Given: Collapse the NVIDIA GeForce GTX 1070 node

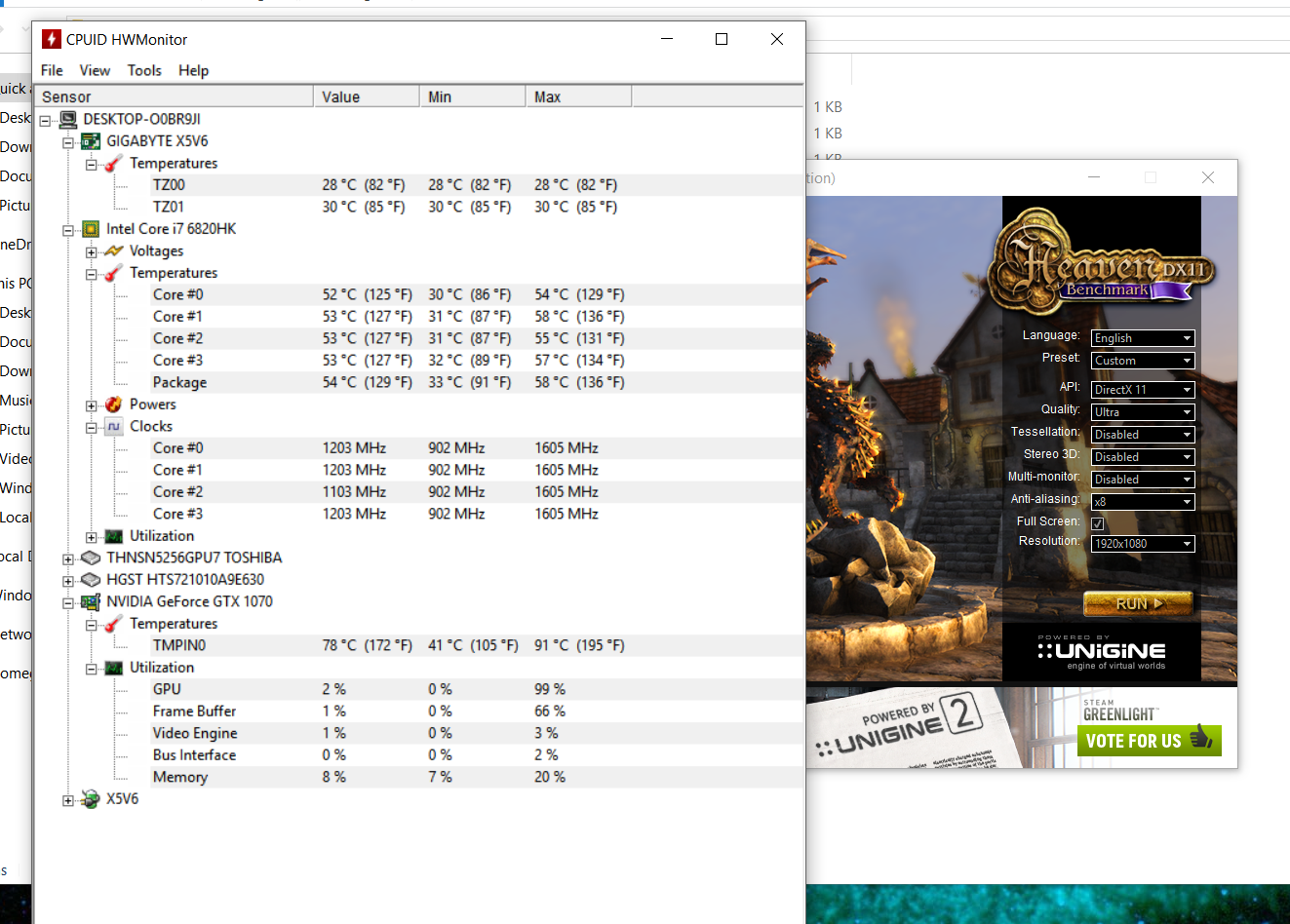Looking at the screenshot, I should (68, 603).
